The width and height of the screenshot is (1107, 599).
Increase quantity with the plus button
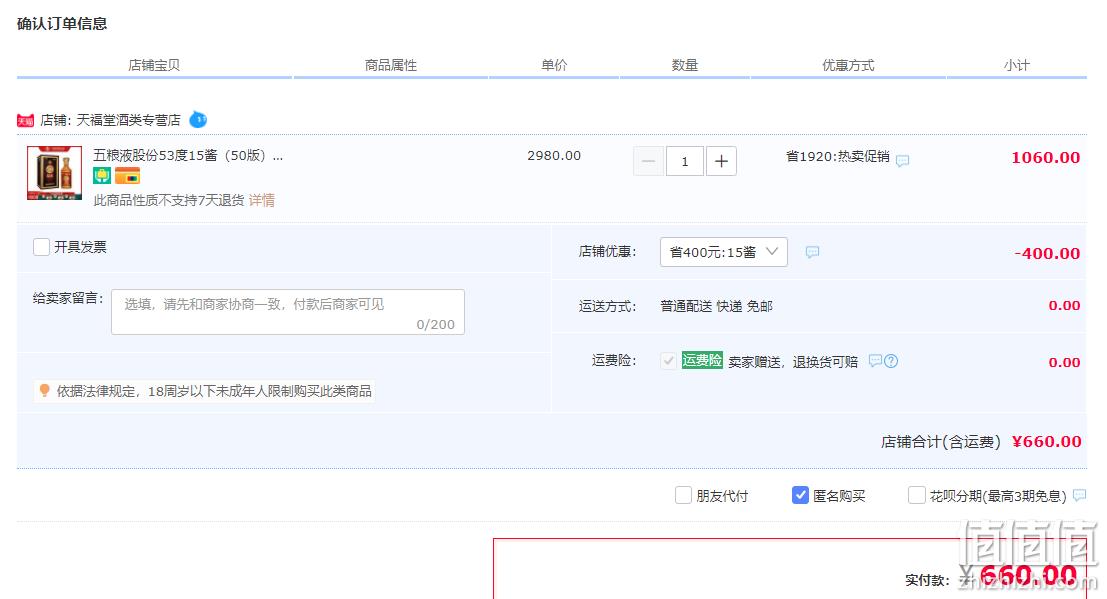[x=721, y=161]
